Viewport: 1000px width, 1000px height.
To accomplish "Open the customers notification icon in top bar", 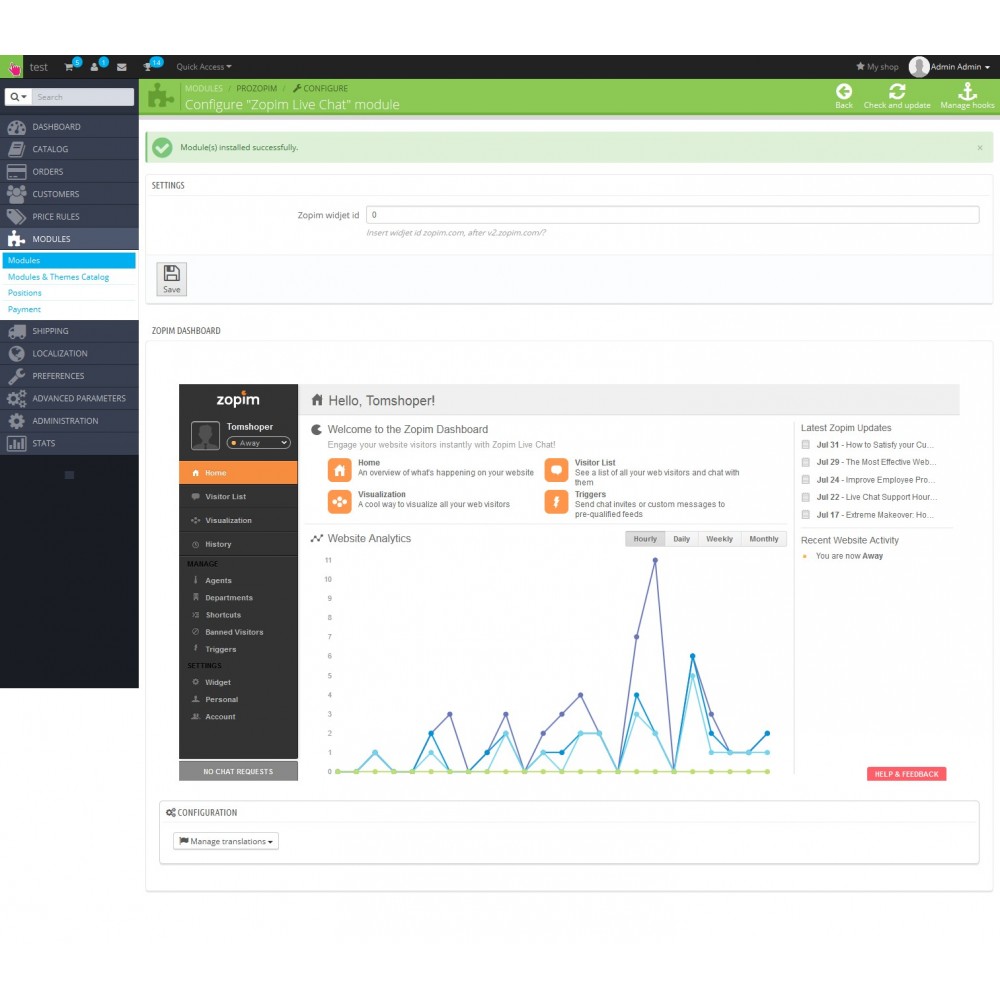I will coord(94,67).
